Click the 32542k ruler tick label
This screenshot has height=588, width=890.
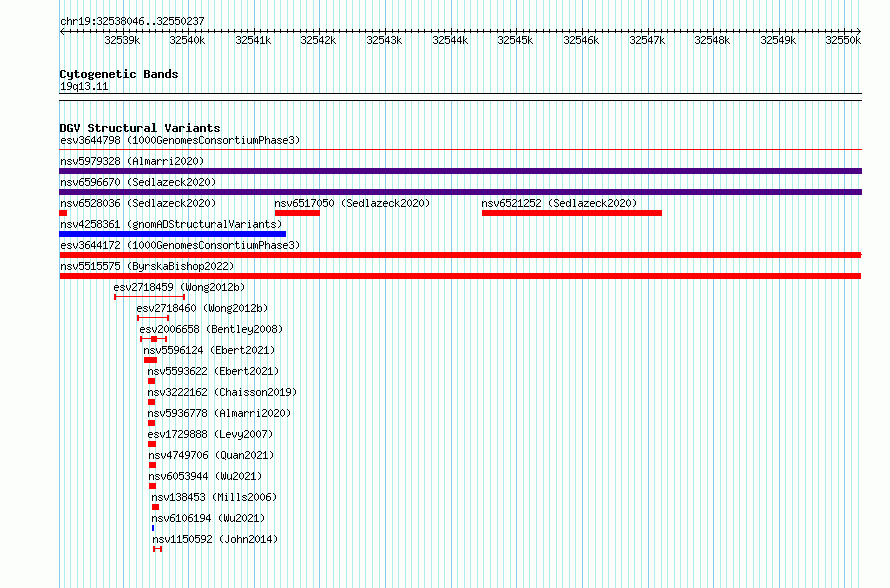click(x=318, y=40)
